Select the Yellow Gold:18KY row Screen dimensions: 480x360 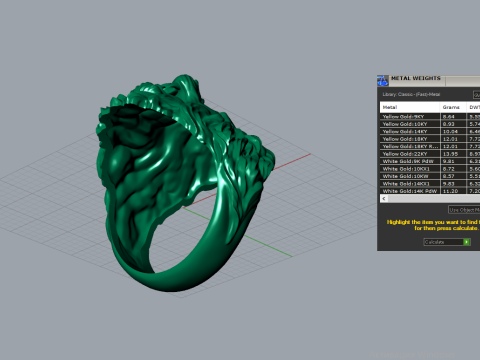tap(430, 139)
